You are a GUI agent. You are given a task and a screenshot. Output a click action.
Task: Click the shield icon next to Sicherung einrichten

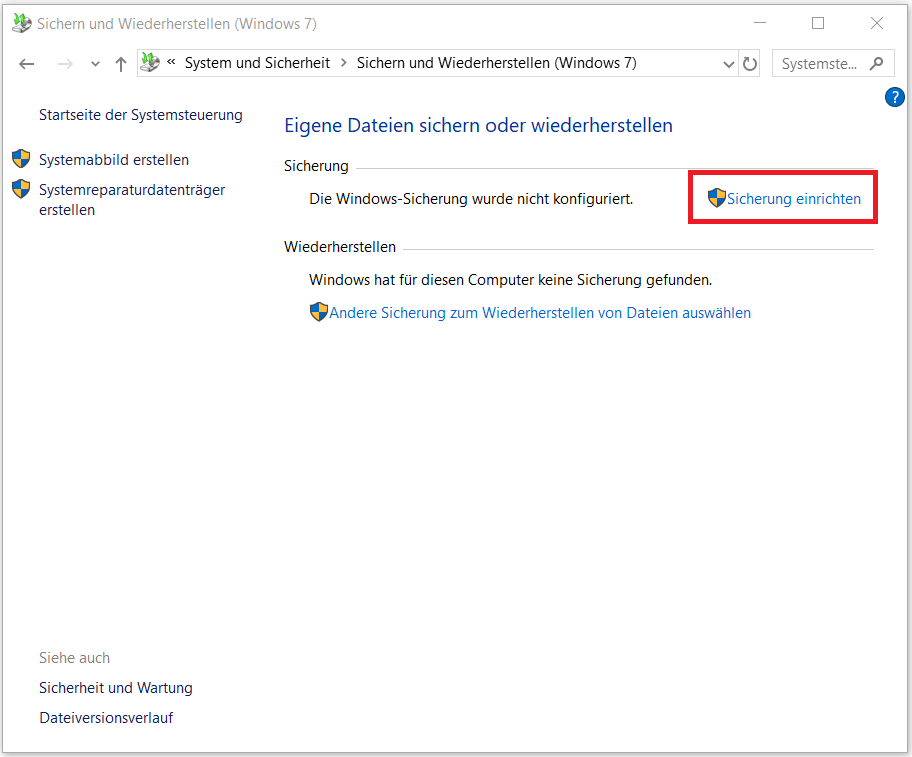[717, 198]
